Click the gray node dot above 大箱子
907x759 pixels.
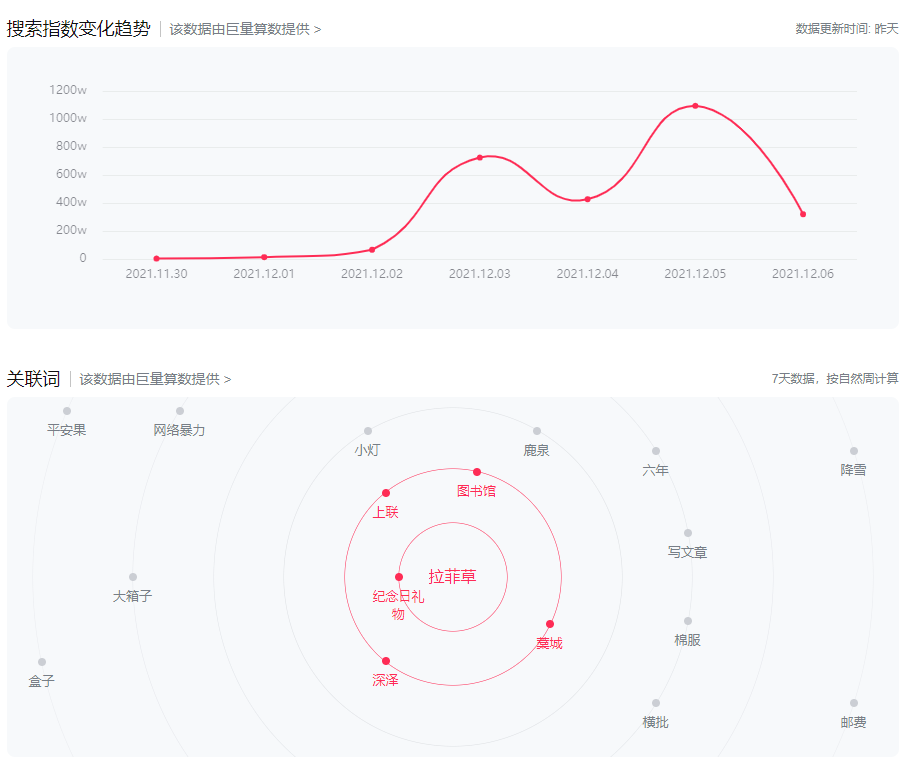[x=133, y=577]
